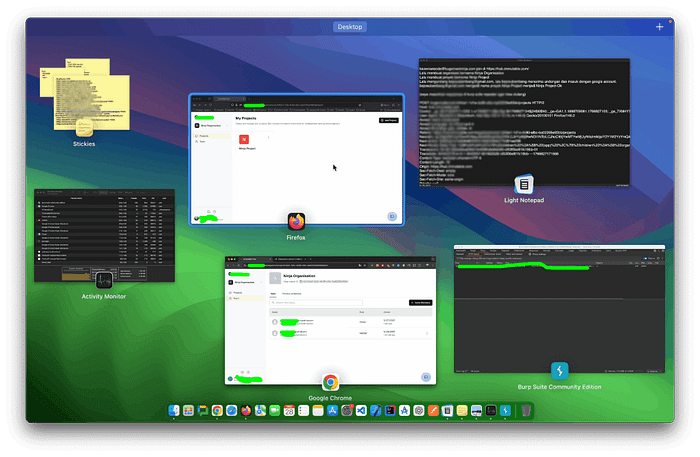This screenshot has width=700, height=457.
Task: Click Add Project button in Firefox window
Action: (x=388, y=120)
